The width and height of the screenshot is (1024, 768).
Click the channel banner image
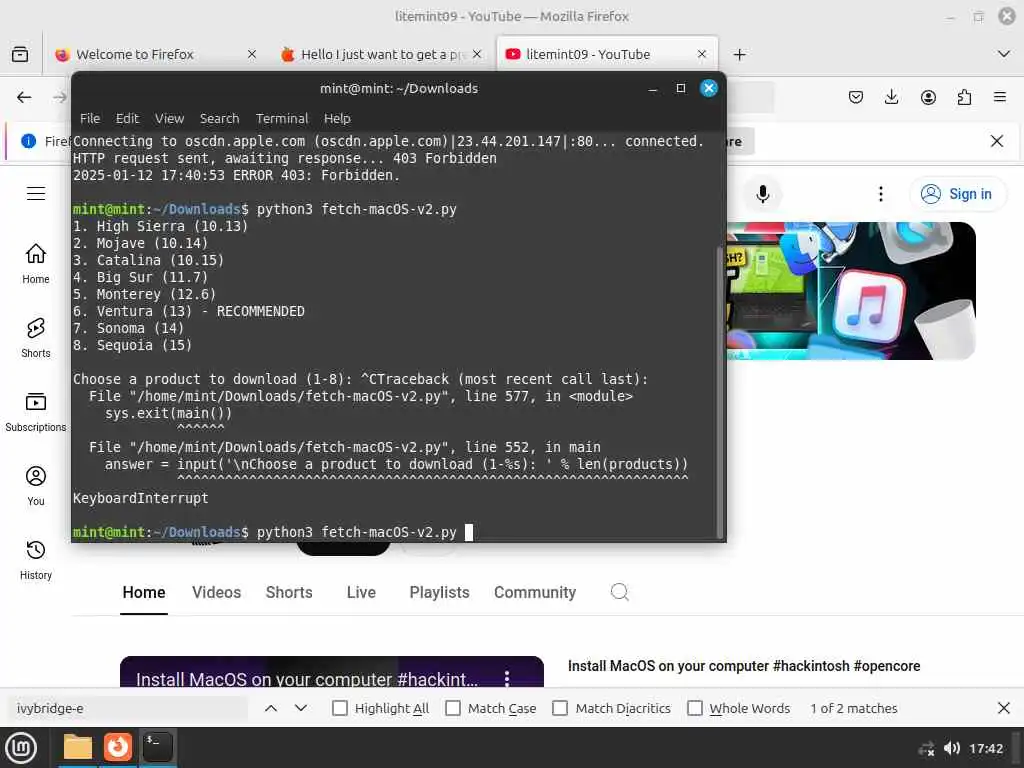(851, 291)
